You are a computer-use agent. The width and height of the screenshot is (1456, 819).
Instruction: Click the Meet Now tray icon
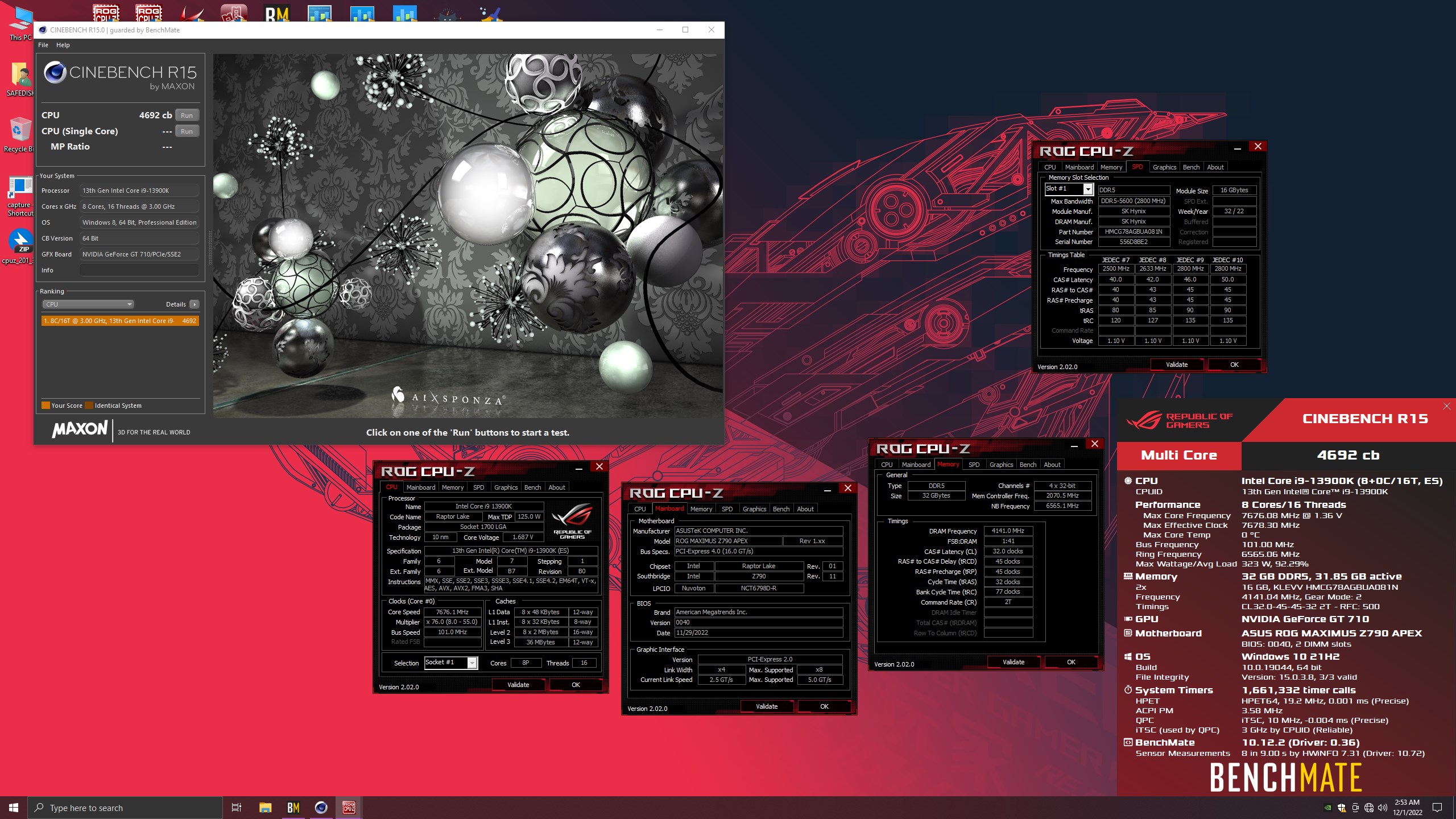(1355, 808)
